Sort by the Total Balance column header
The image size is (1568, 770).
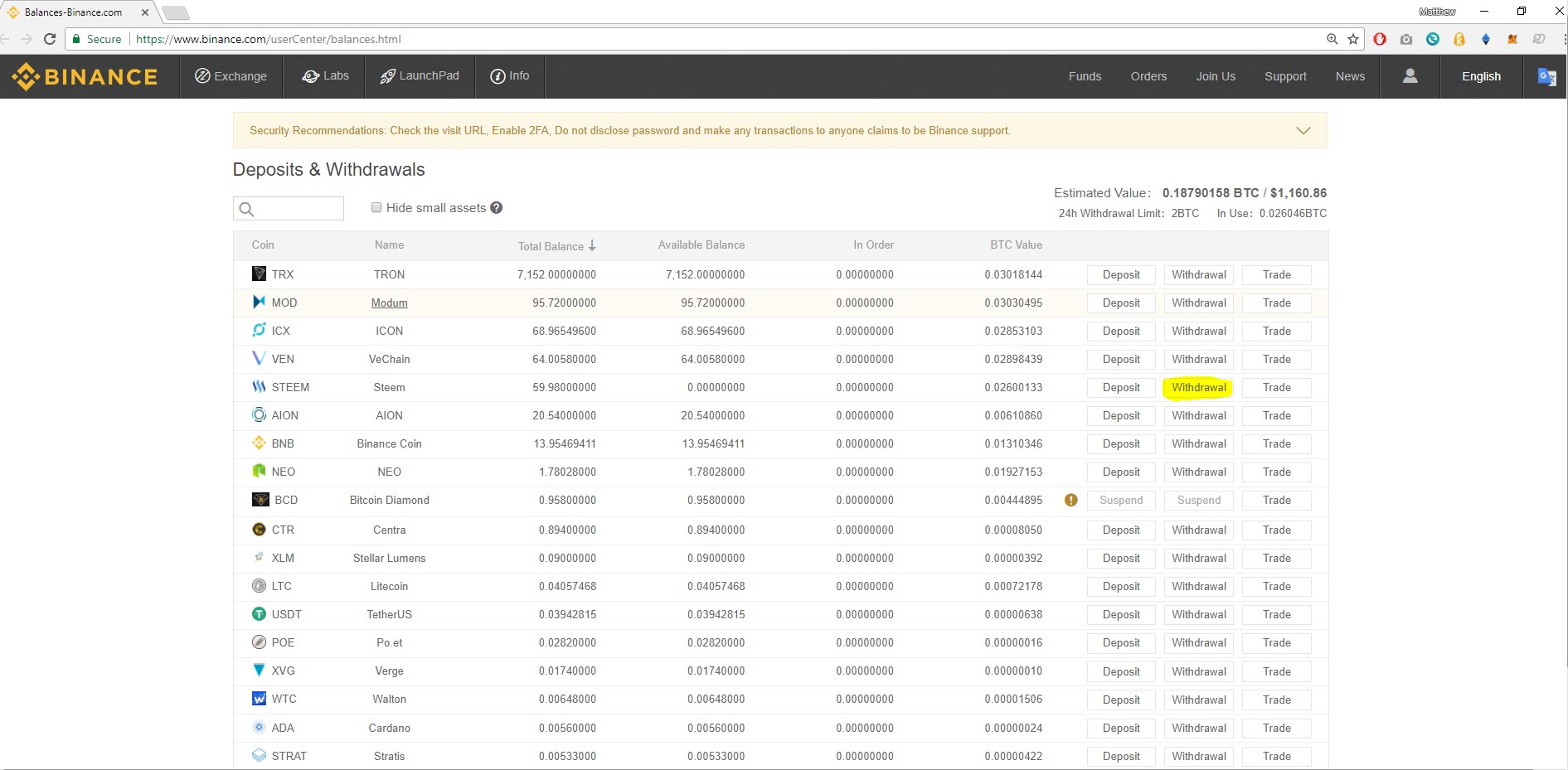pyautogui.click(x=556, y=246)
